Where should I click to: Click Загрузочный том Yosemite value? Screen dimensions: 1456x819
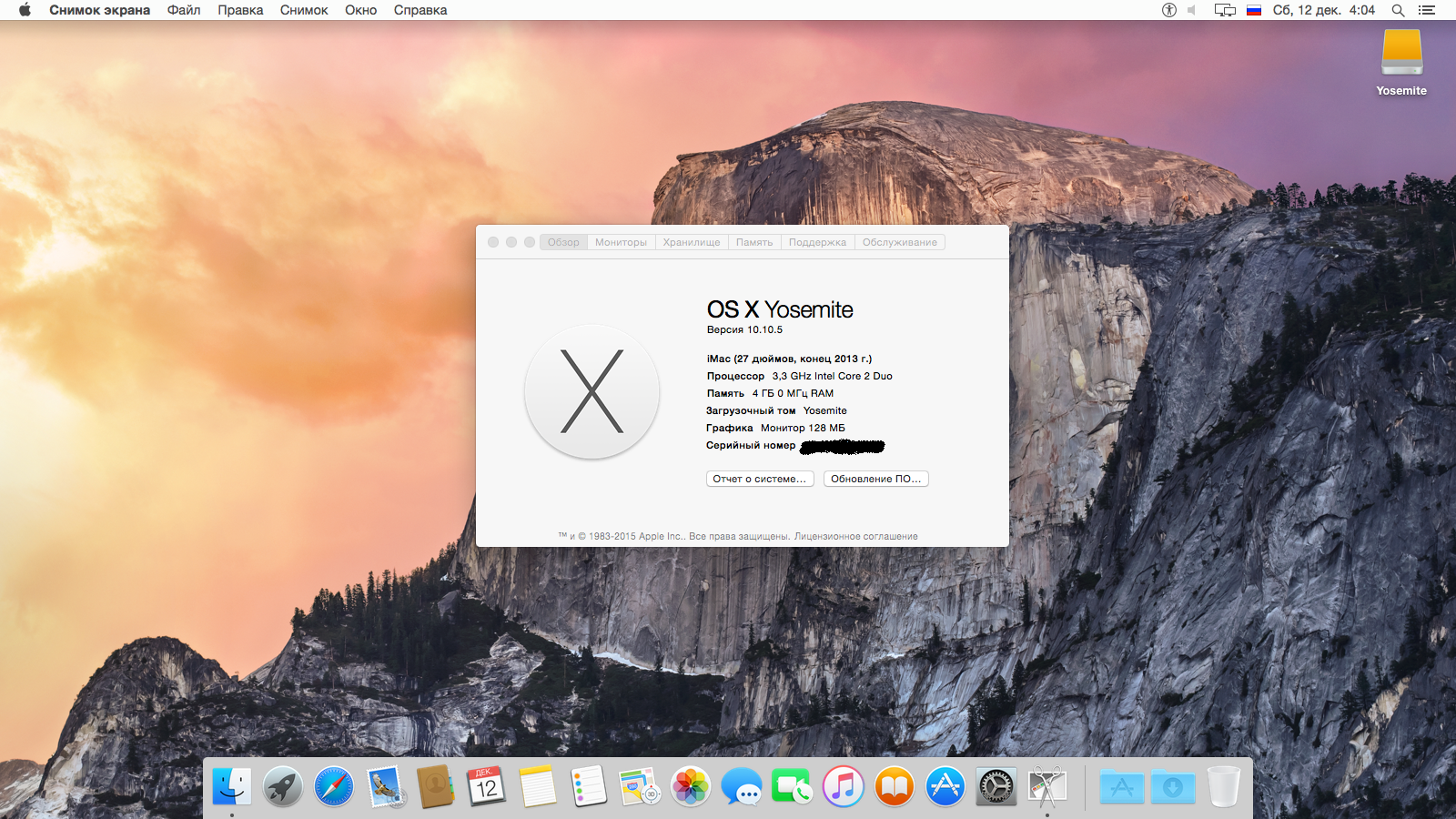coord(824,410)
